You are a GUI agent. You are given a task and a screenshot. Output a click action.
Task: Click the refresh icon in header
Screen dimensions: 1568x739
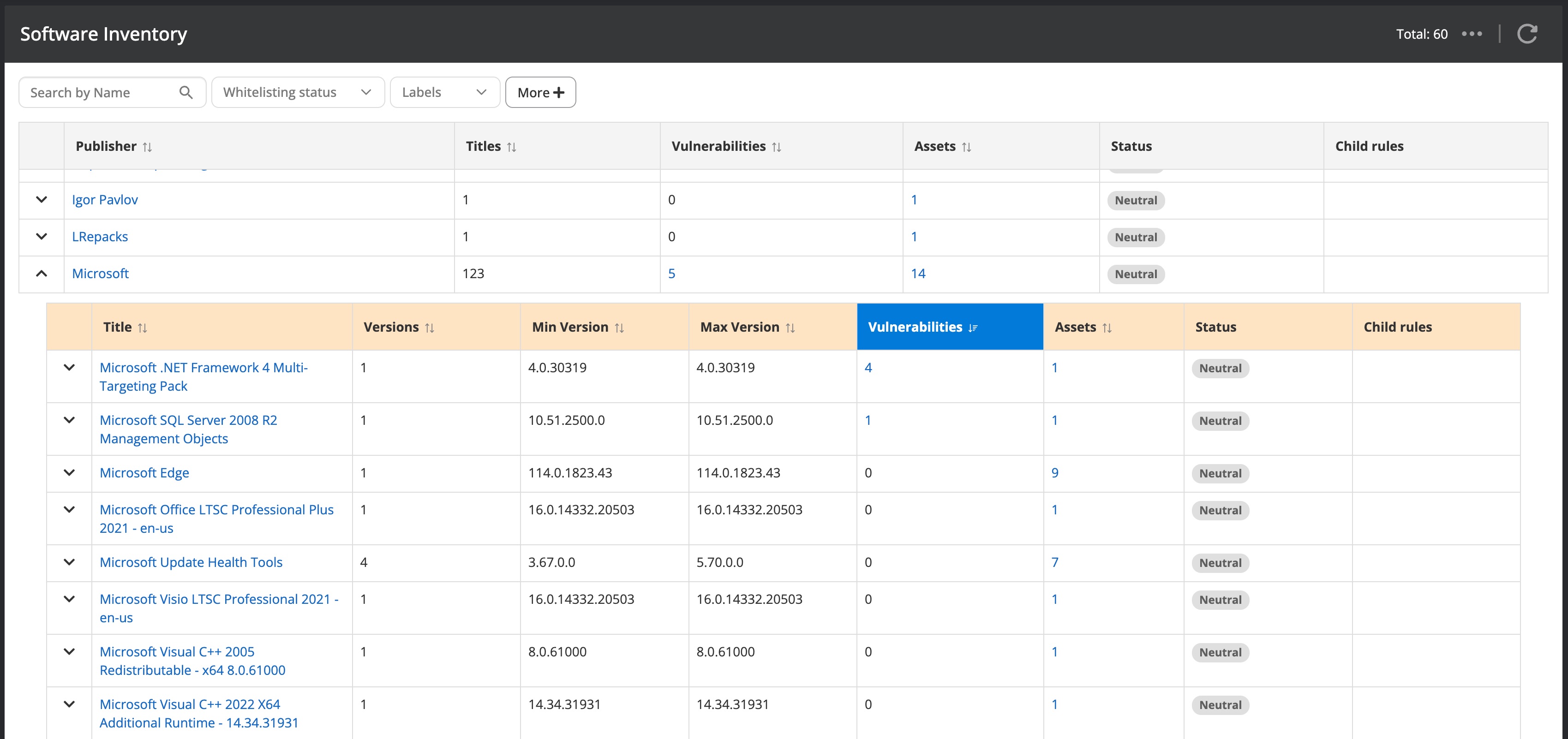pyautogui.click(x=1526, y=34)
